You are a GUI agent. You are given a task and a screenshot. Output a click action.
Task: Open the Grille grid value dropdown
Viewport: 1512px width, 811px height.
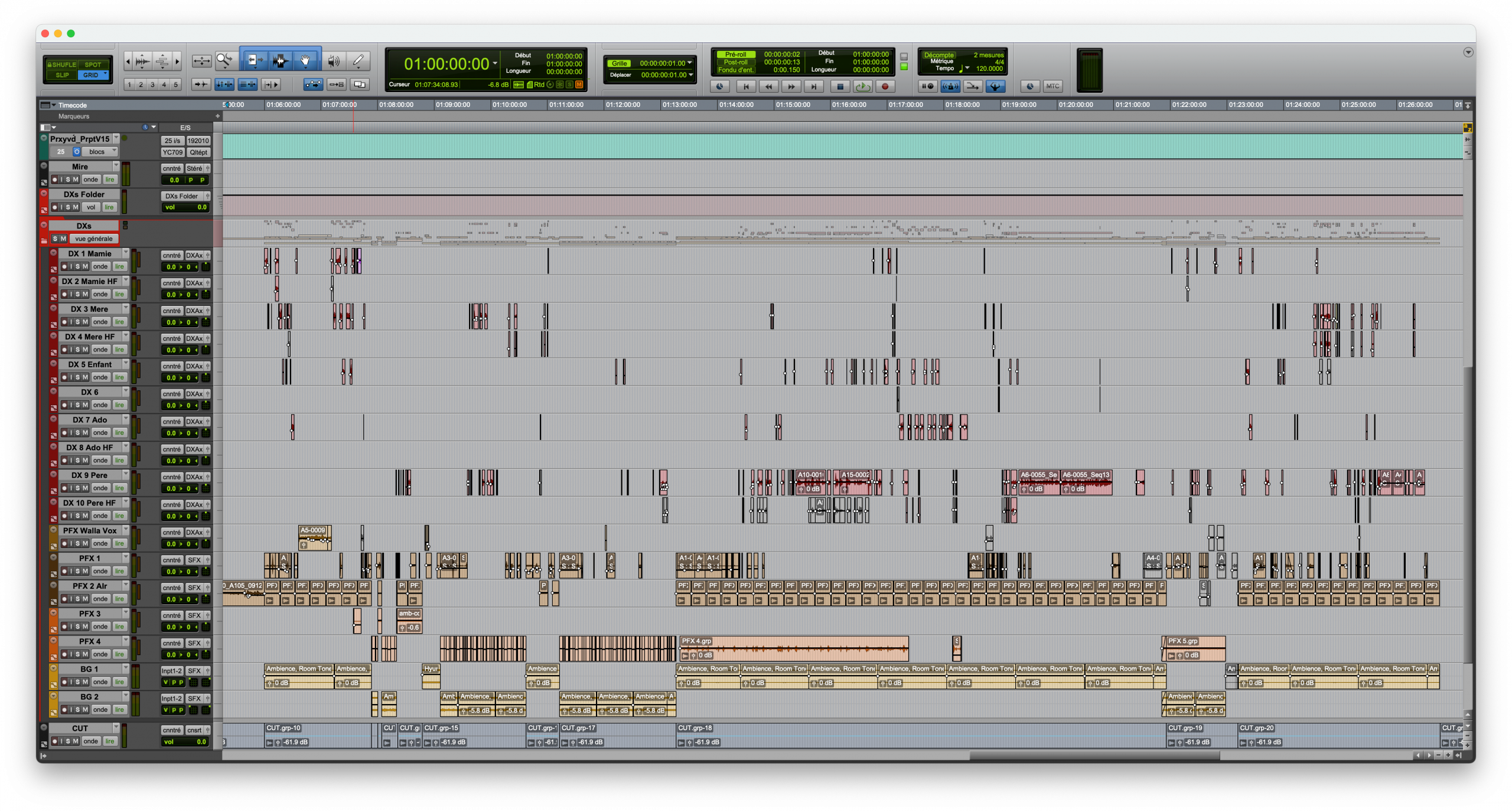(x=689, y=63)
